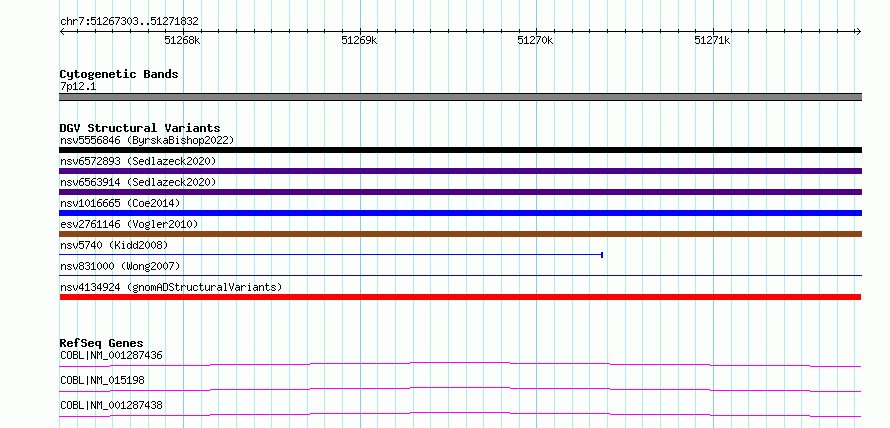Click the 51271k ruler tick label
Screen dimensions: 890x428
[712, 40]
